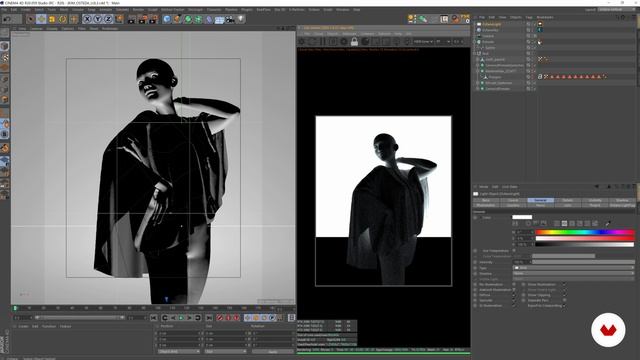The height and width of the screenshot is (360, 640).
Task: Switch to the Visibility attribute tab
Action: tap(595, 200)
